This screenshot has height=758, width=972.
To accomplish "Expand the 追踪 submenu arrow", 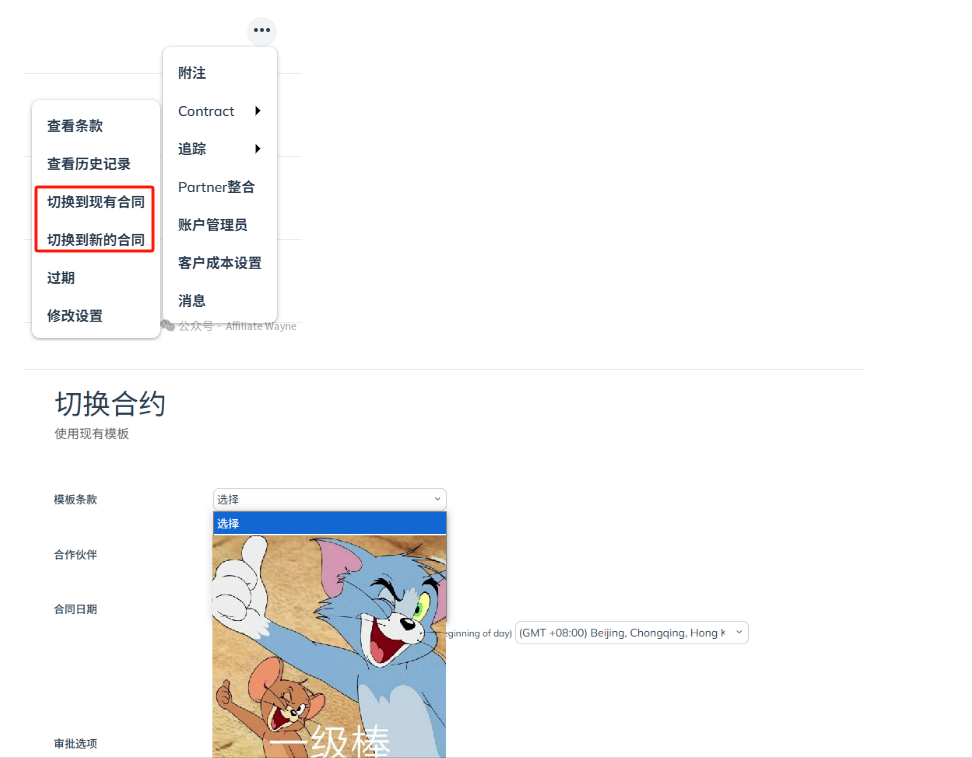I will click(x=258, y=149).
